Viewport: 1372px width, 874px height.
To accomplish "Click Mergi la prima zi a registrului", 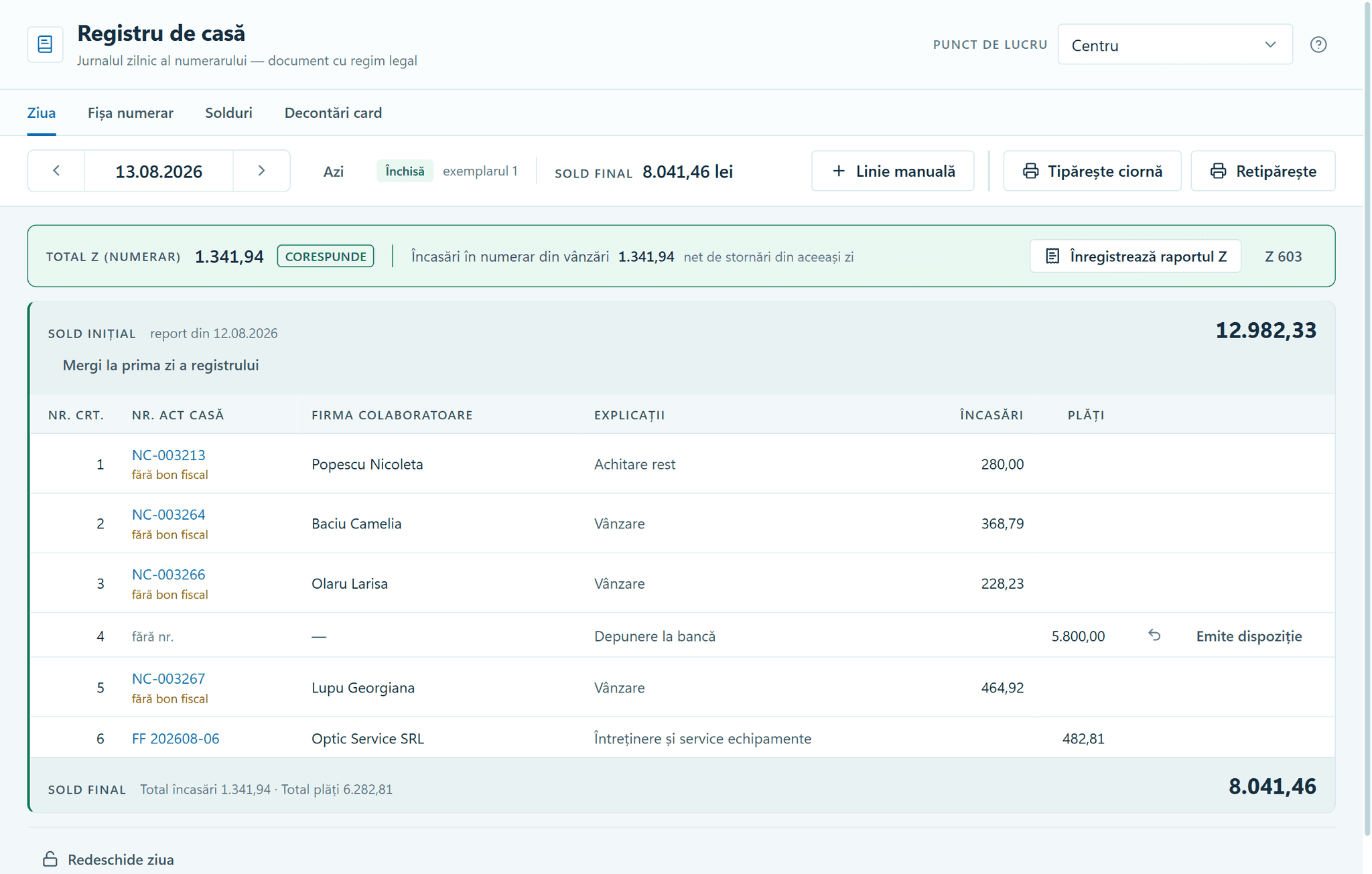I will pos(161,365).
